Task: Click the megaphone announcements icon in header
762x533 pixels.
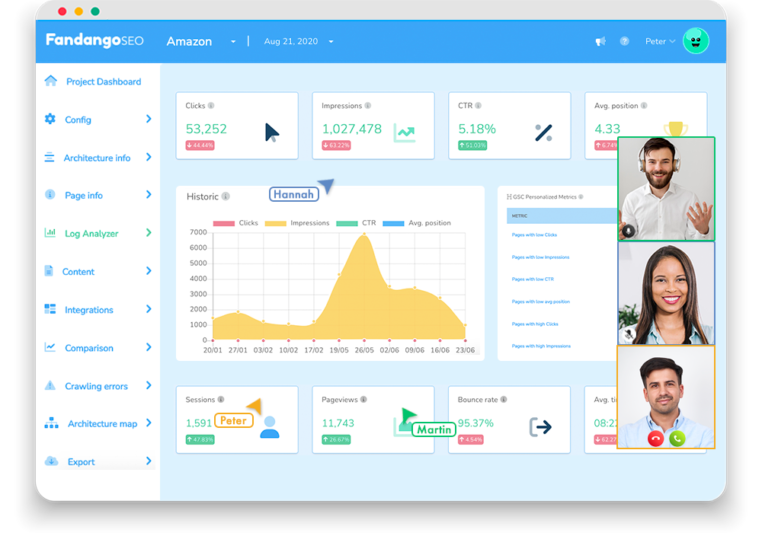Action: (x=600, y=42)
